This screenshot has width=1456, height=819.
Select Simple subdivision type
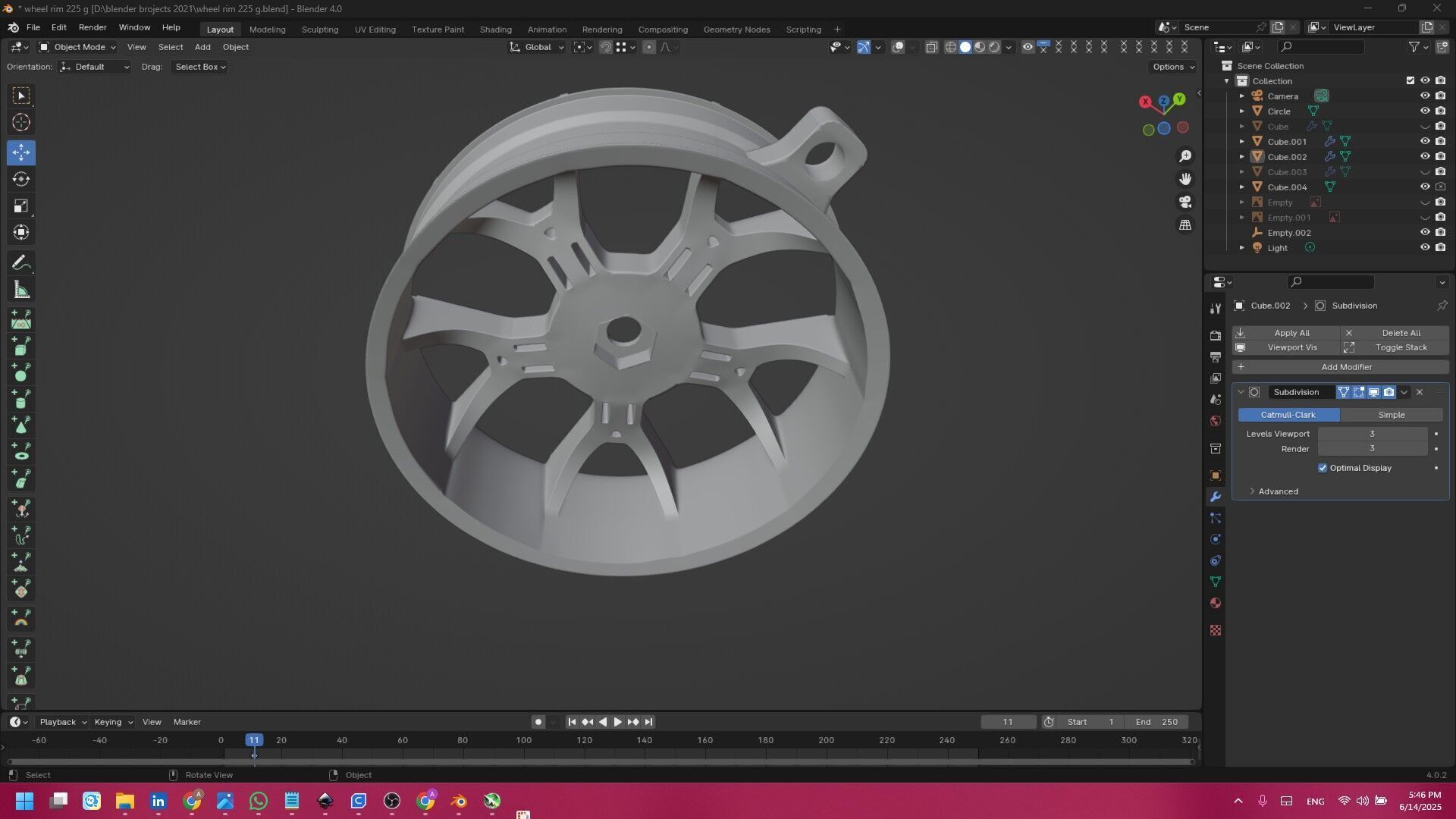click(x=1392, y=415)
